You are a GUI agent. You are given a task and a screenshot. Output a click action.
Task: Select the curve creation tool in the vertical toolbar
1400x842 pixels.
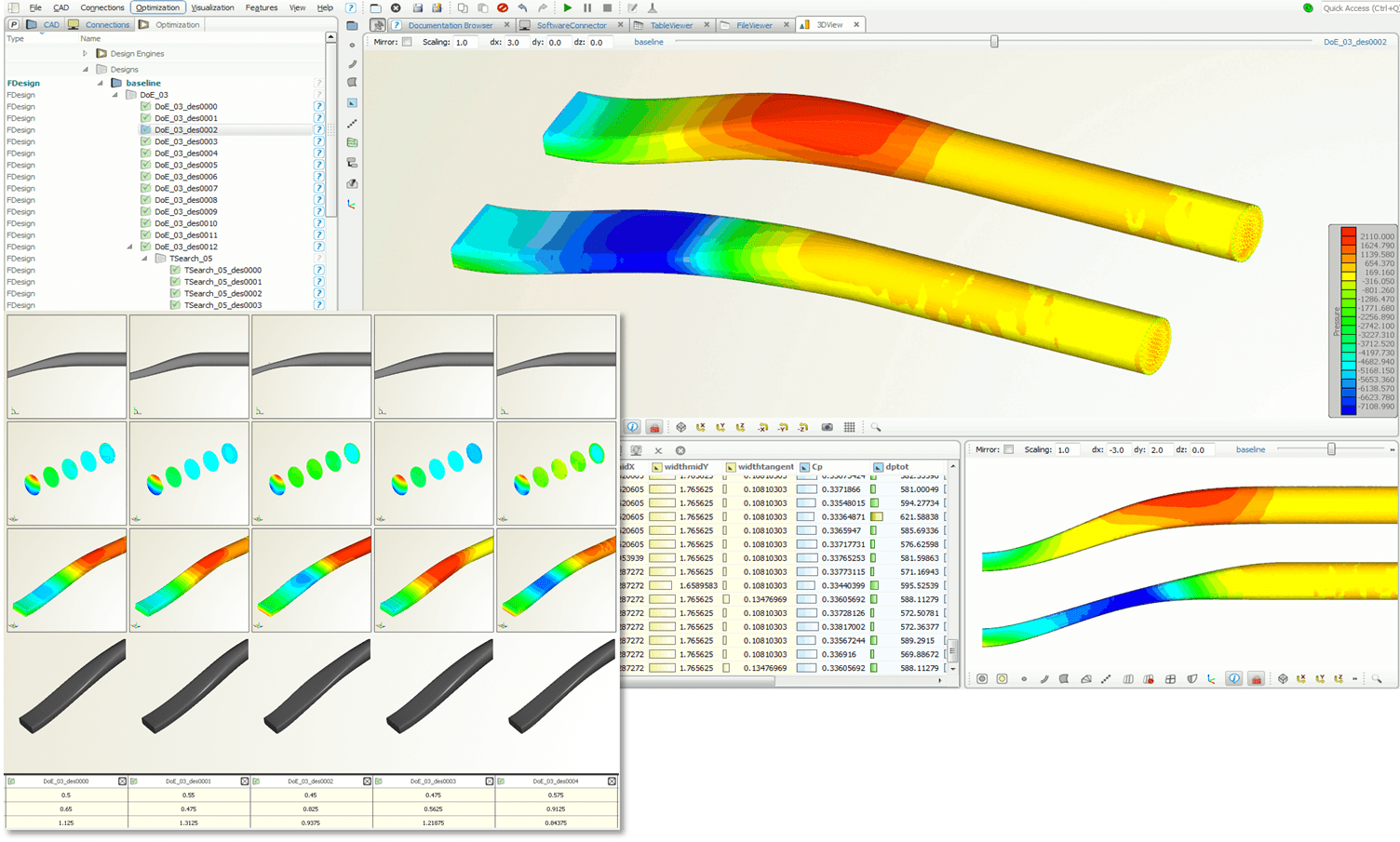pyautogui.click(x=352, y=64)
